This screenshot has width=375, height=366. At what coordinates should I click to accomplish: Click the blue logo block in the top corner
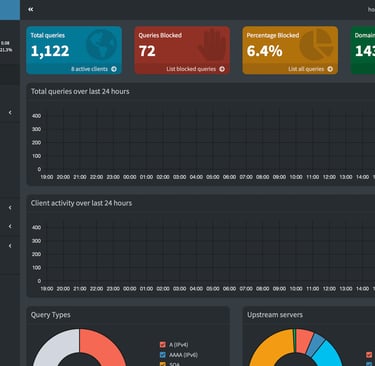(x=10, y=10)
